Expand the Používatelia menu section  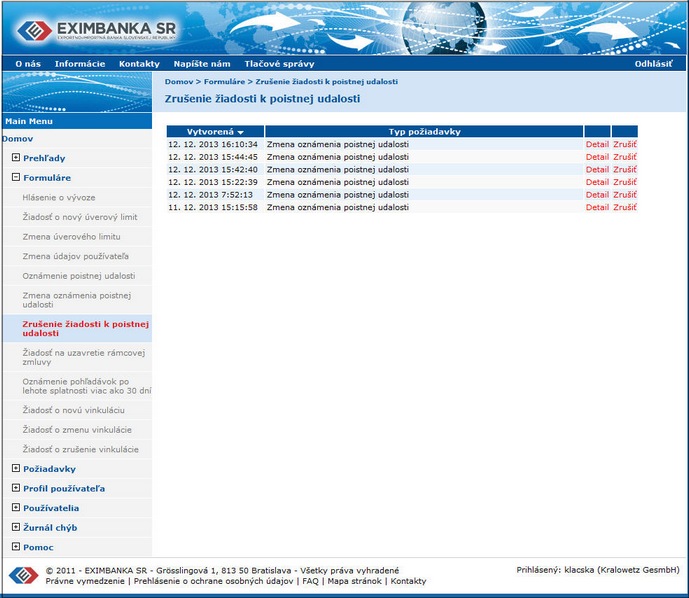(x=16, y=507)
